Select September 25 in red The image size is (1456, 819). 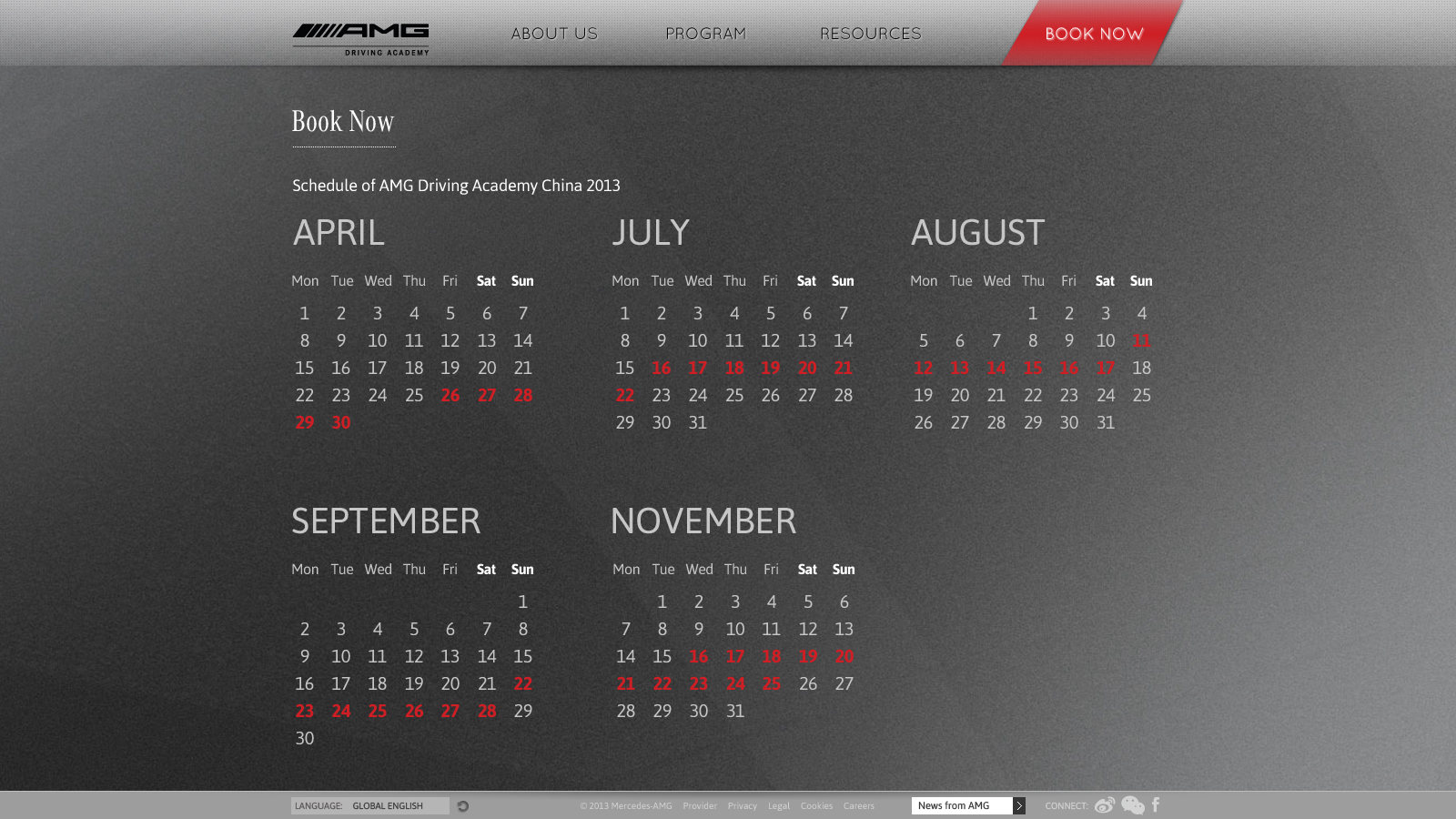click(x=378, y=711)
